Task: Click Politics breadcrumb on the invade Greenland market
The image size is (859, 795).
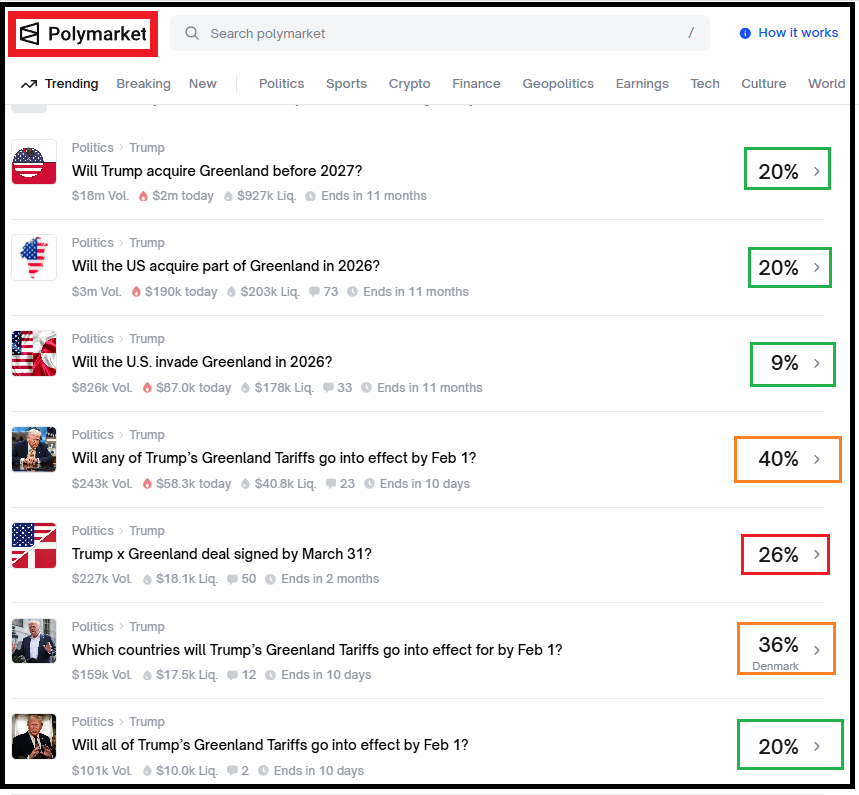Action: (93, 339)
